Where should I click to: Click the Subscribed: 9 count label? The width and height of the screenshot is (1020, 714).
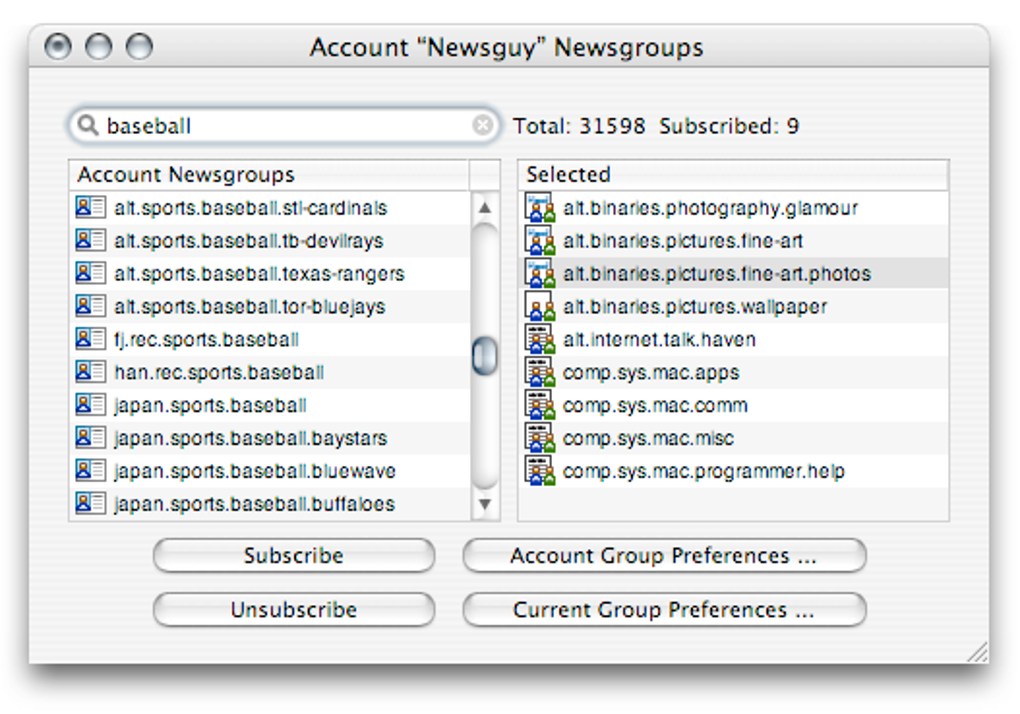point(729,126)
